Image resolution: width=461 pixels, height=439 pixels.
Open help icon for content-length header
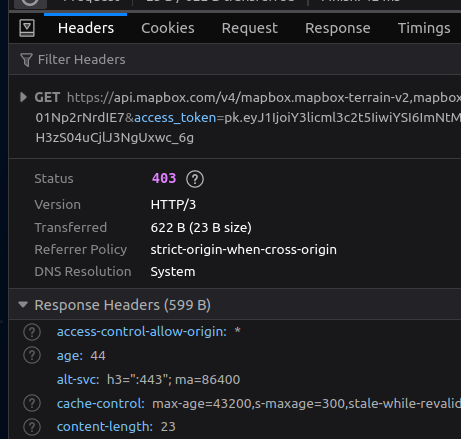point(32,427)
